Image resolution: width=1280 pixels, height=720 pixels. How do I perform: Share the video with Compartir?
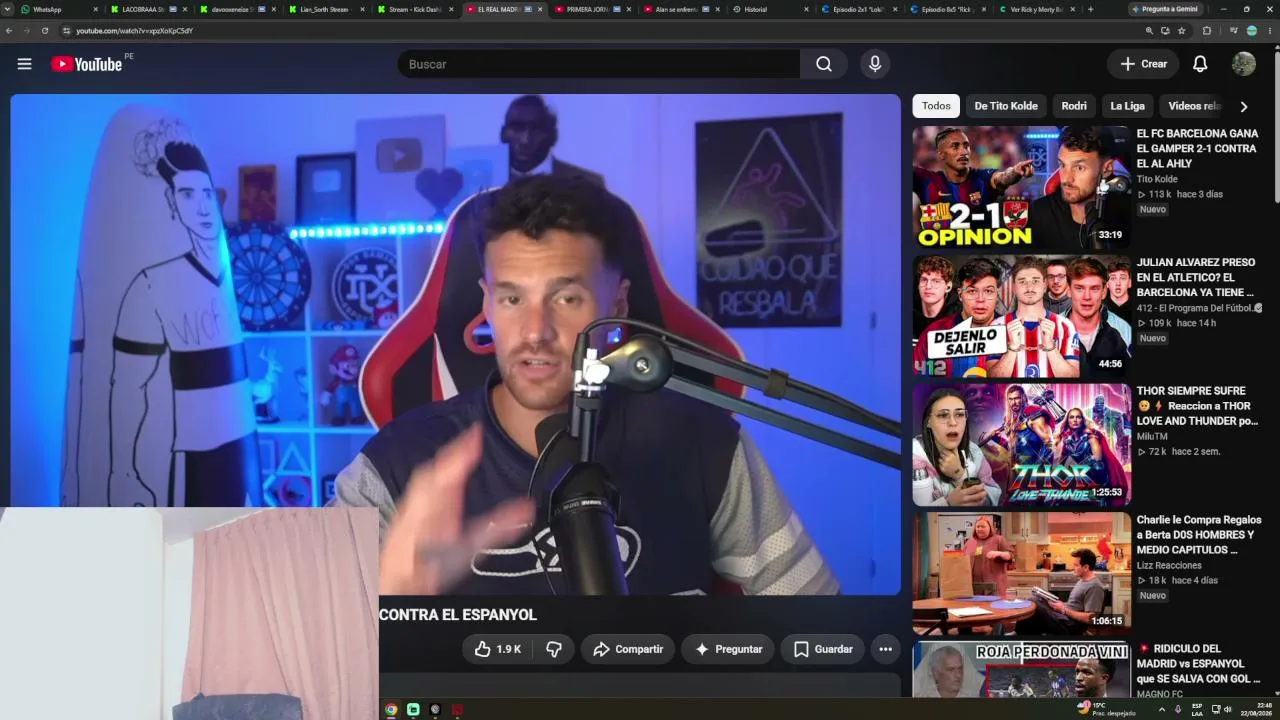pos(628,649)
